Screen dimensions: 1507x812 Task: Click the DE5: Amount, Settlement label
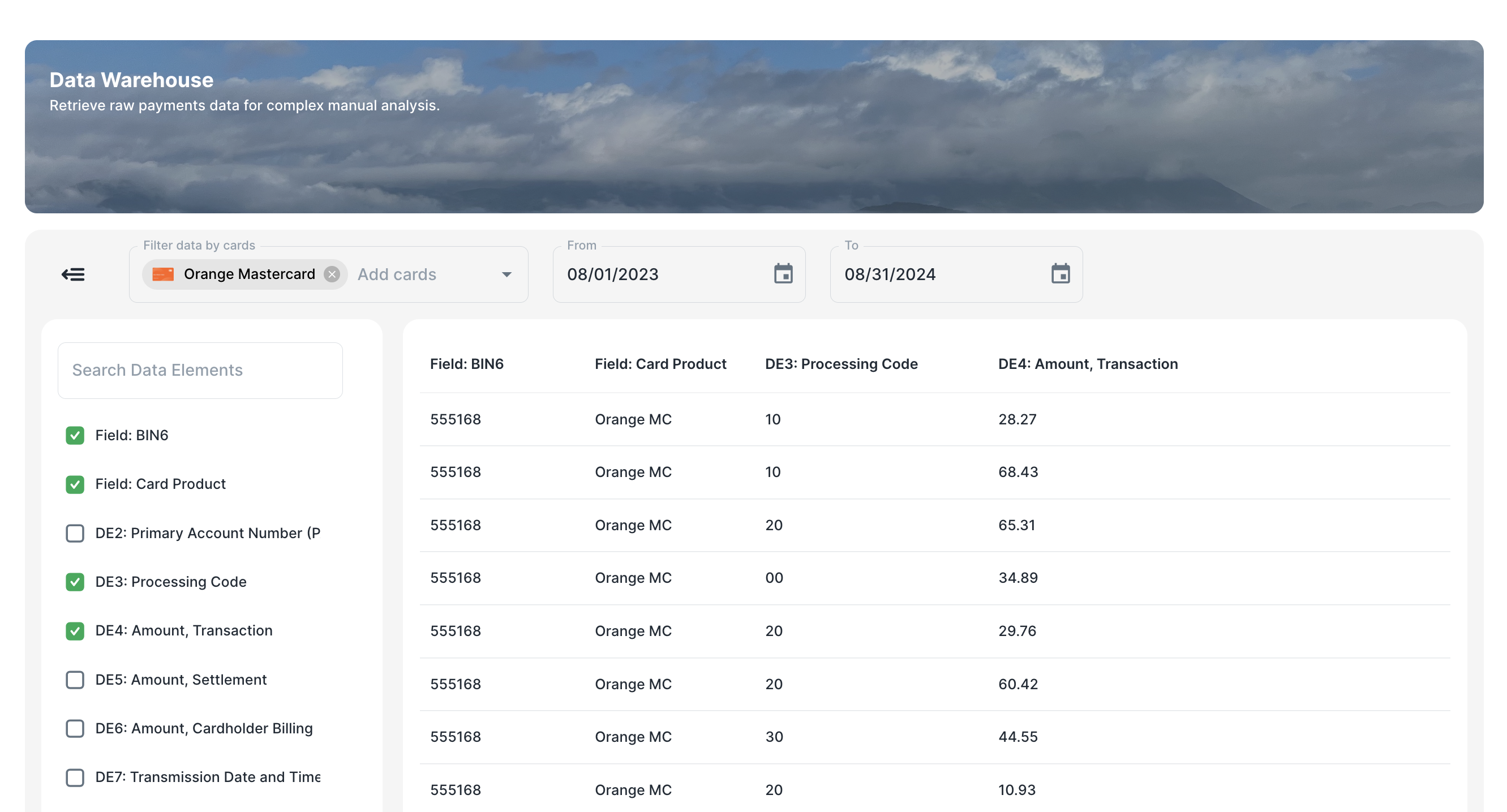tap(181, 680)
